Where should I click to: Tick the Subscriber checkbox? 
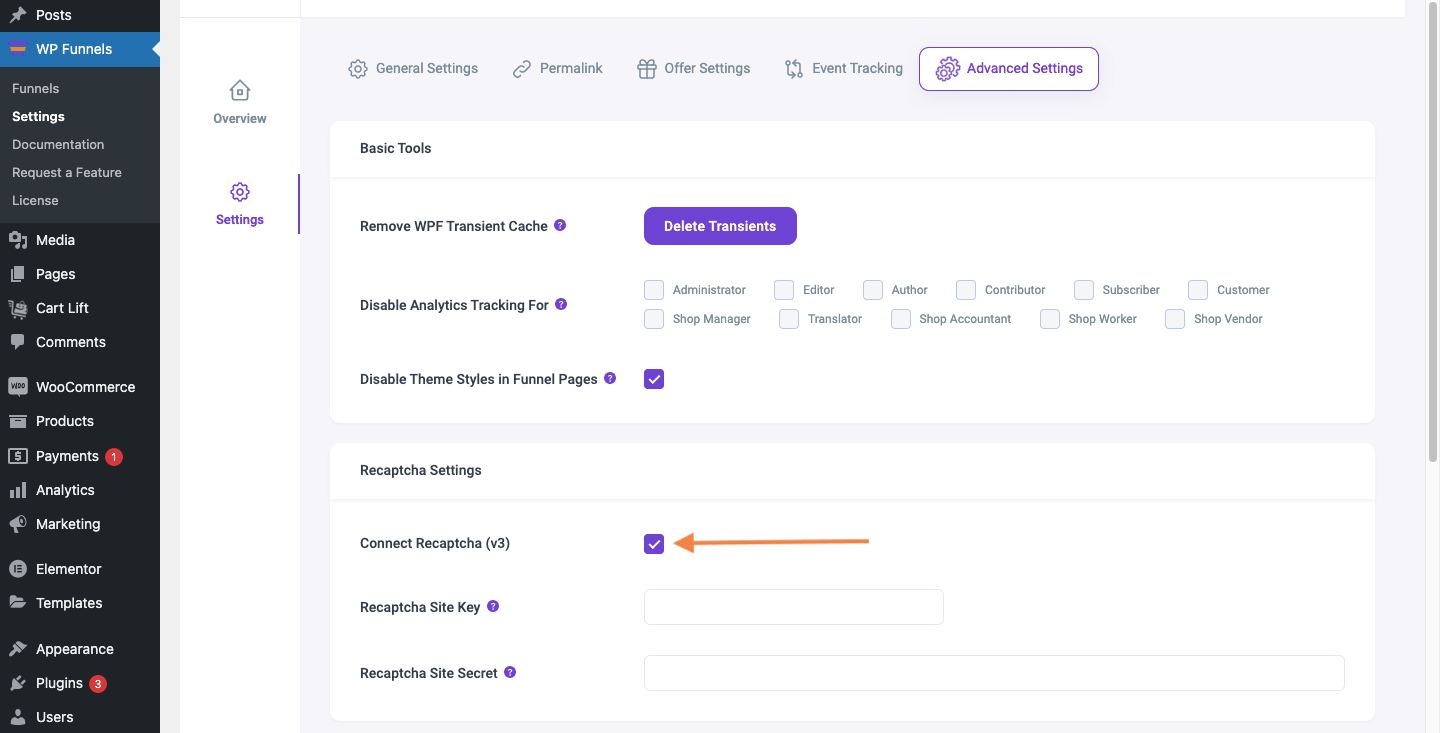pos(1084,290)
